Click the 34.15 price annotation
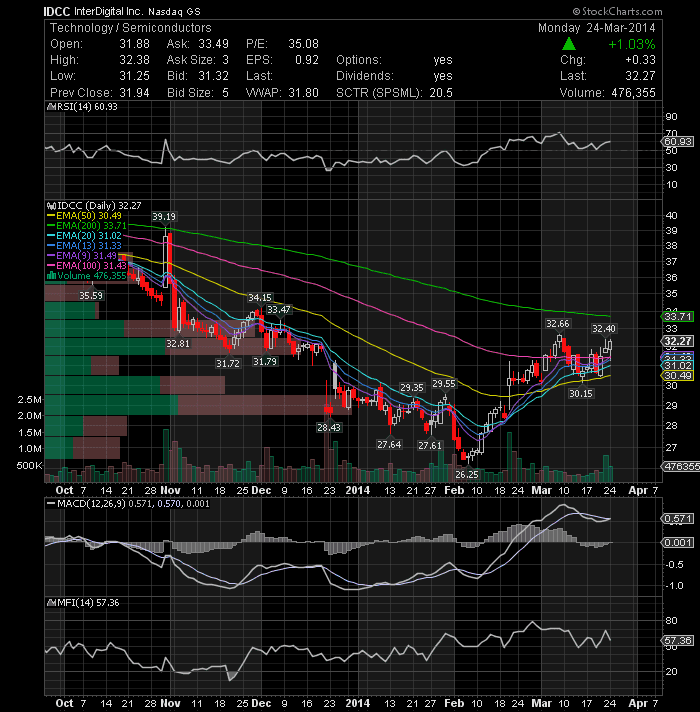 coord(260,297)
